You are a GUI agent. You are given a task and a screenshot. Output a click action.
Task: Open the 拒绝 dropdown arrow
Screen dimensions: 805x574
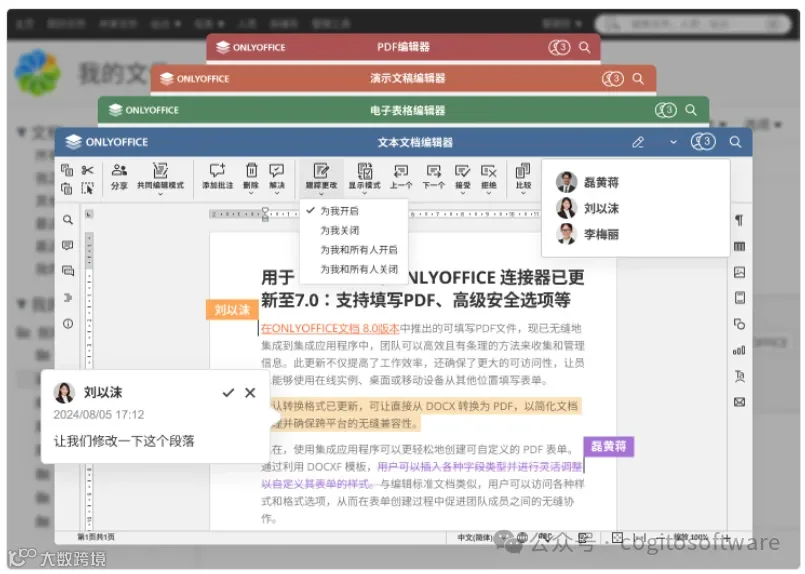(x=489, y=194)
